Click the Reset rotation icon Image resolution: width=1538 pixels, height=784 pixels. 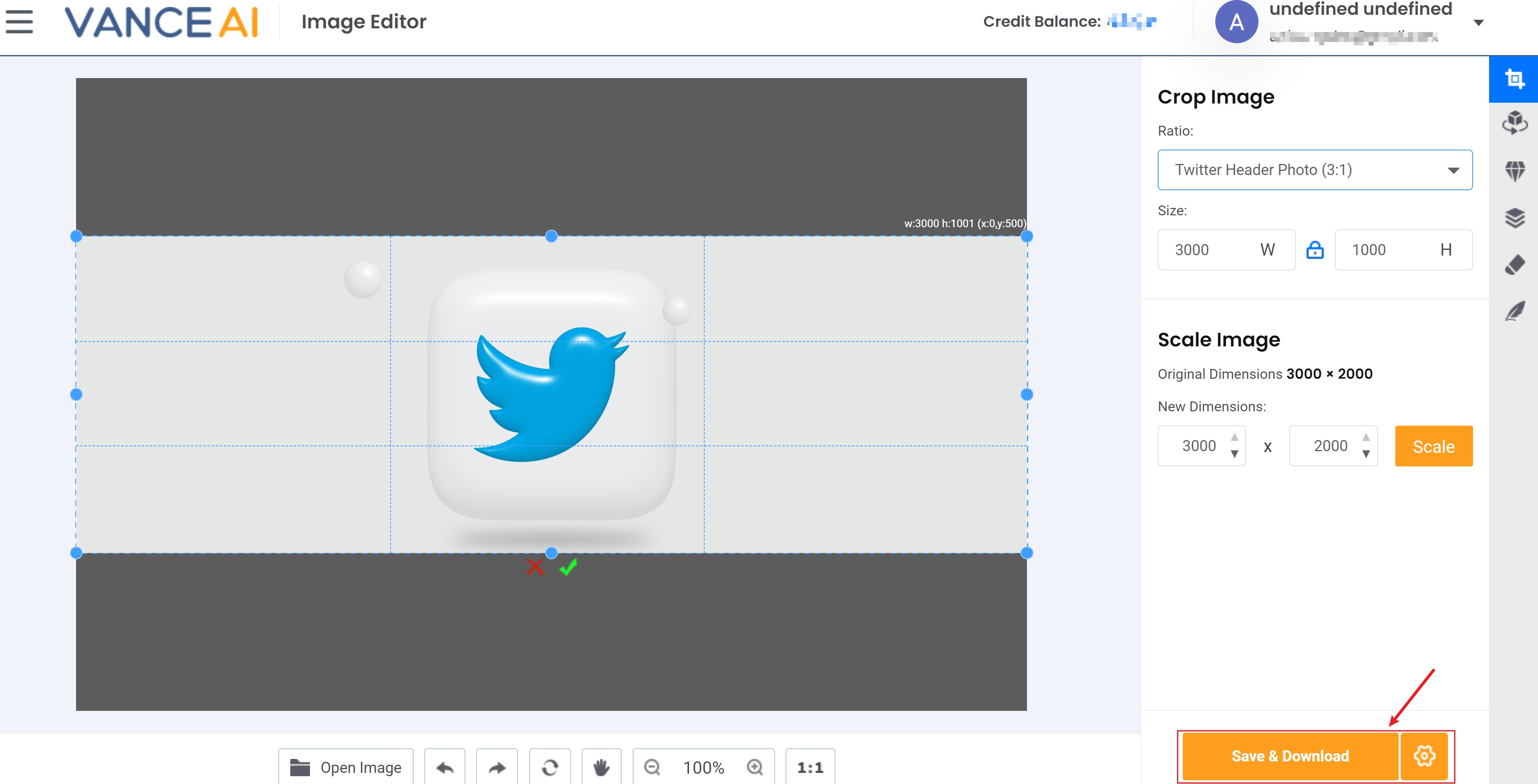coord(550,768)
